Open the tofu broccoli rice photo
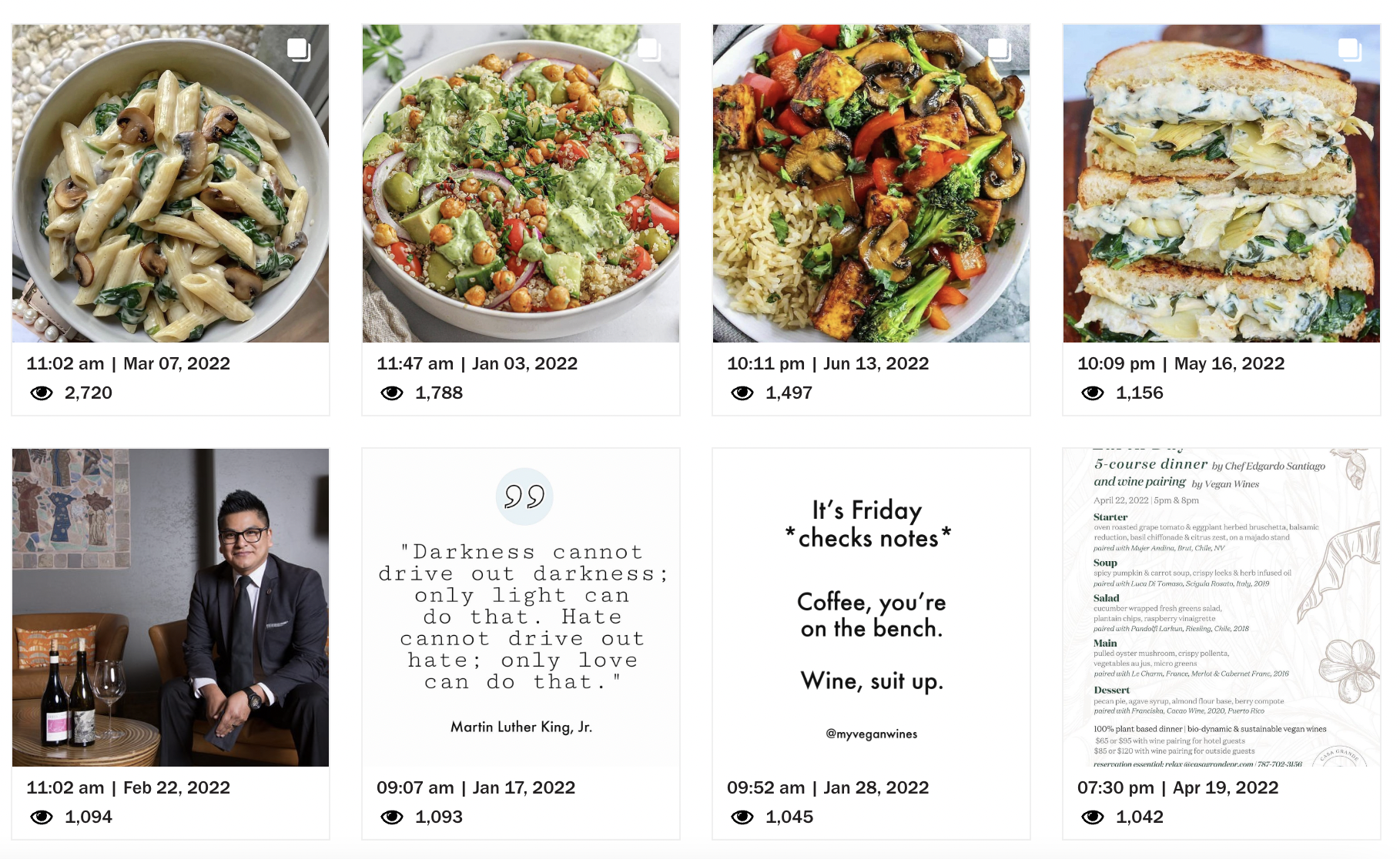This screenshot has height=859, width=1400. [x=871, y=183]
